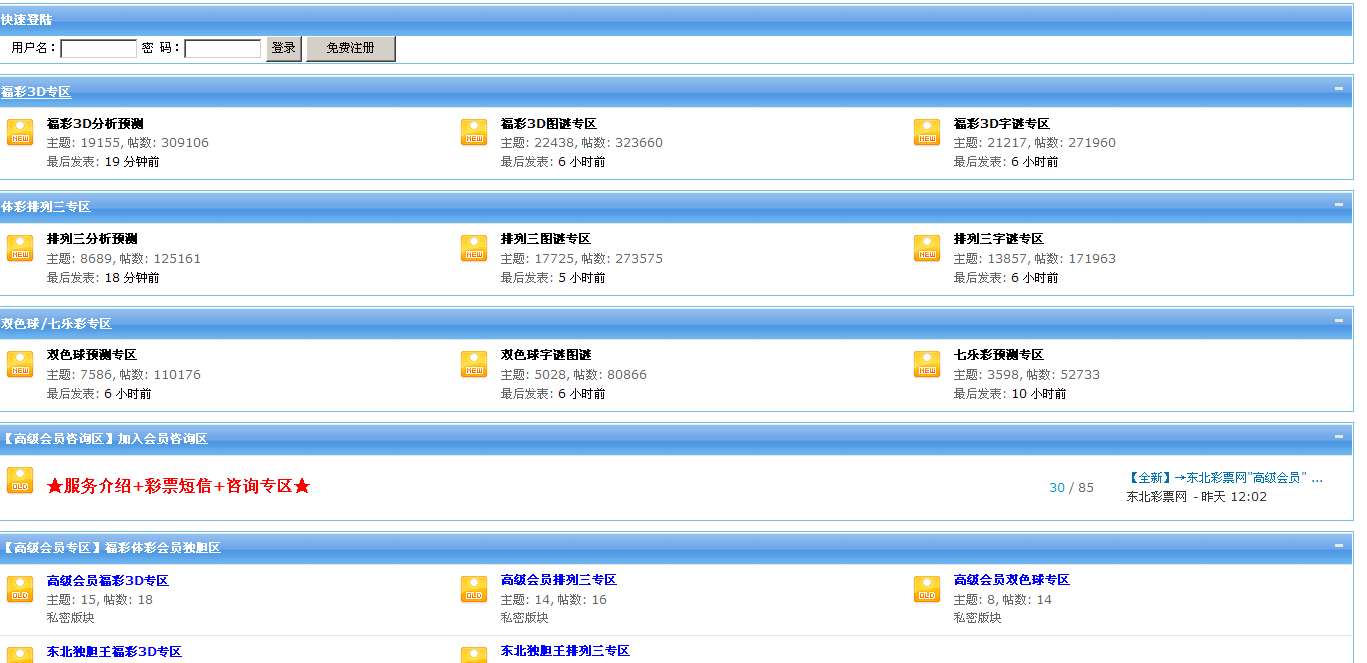1367x663 pixels.
Task: Click the NEW icon beside 七乐彩预测专区
Action: coord(927,364)
